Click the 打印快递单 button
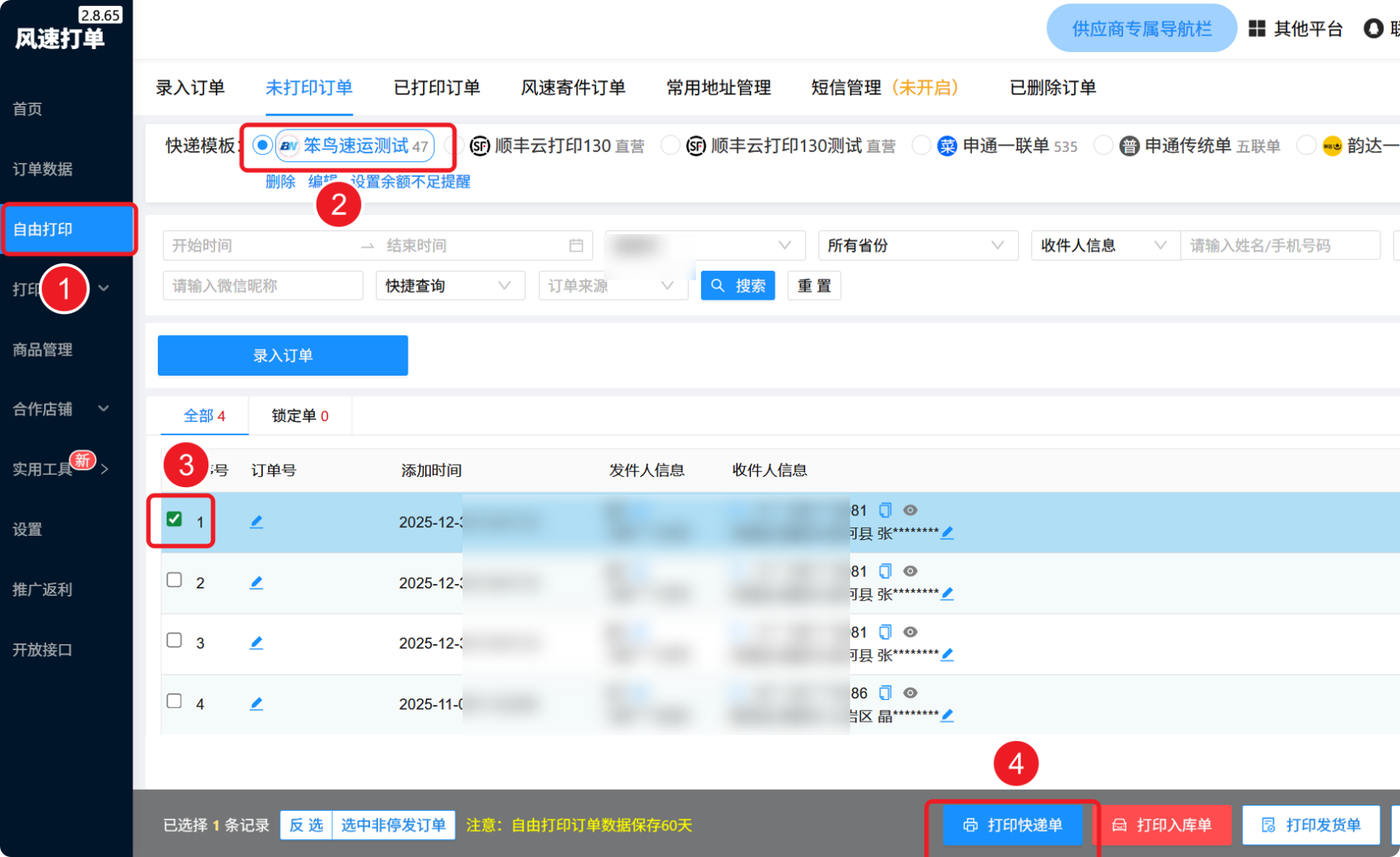The width and height of the screenshot is (1400, 857). coord(1012,825)
